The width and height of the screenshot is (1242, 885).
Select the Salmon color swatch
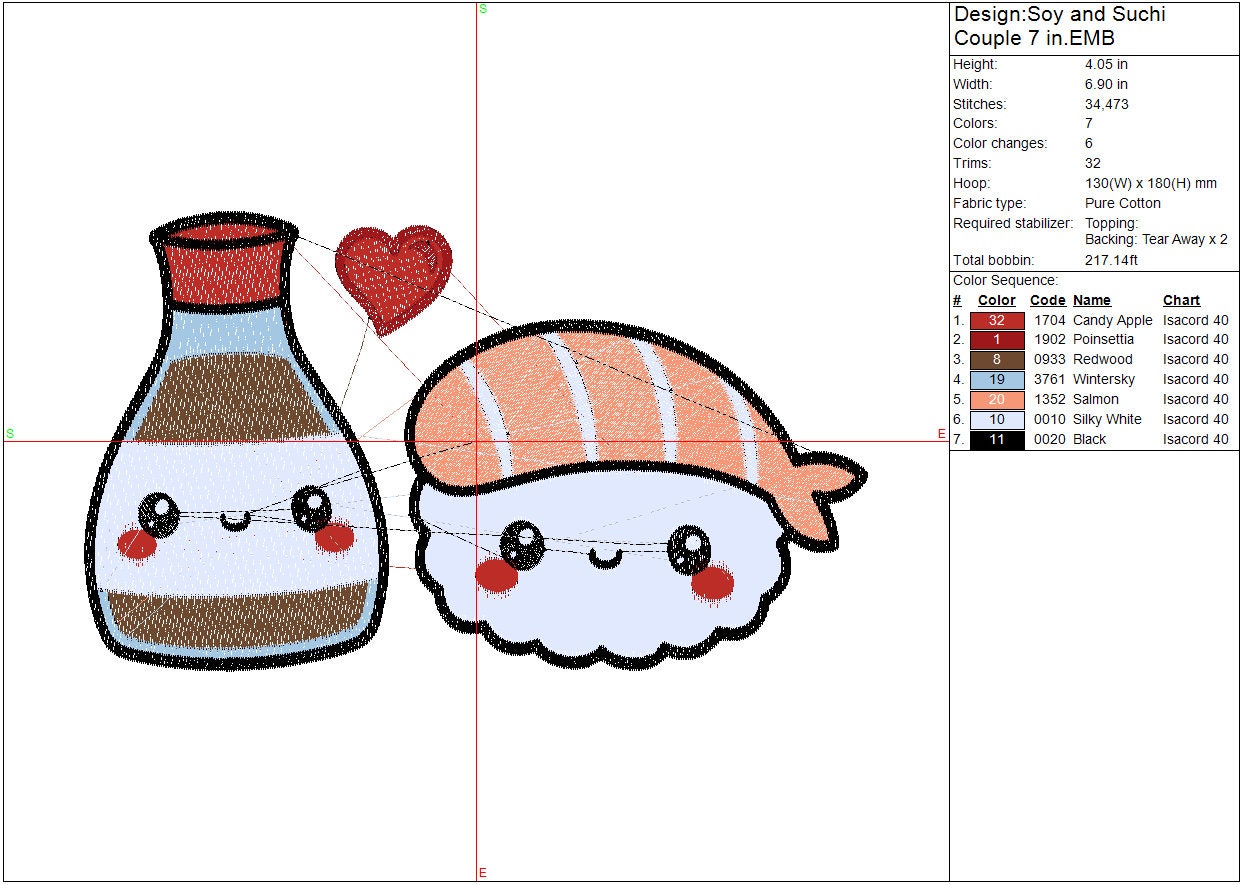click(x=997, y=400)
